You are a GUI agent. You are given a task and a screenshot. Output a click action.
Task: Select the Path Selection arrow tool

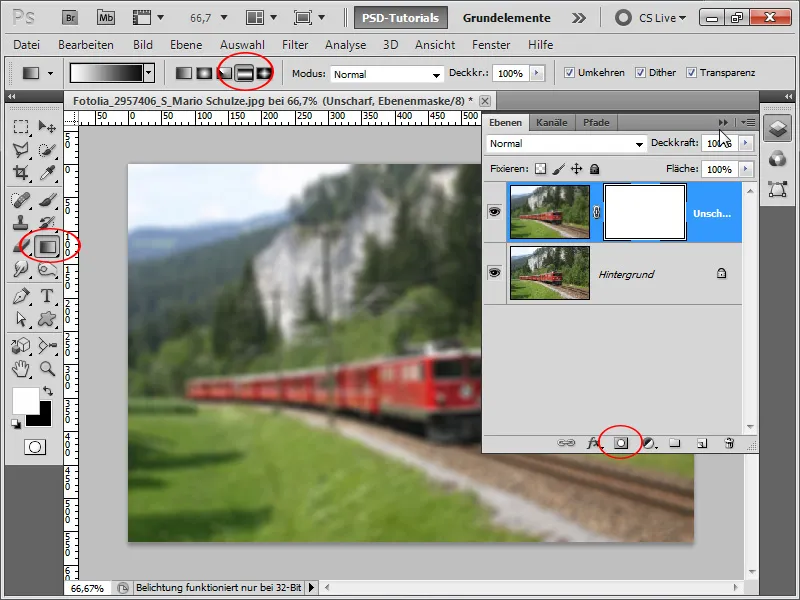tap(21, 319)
